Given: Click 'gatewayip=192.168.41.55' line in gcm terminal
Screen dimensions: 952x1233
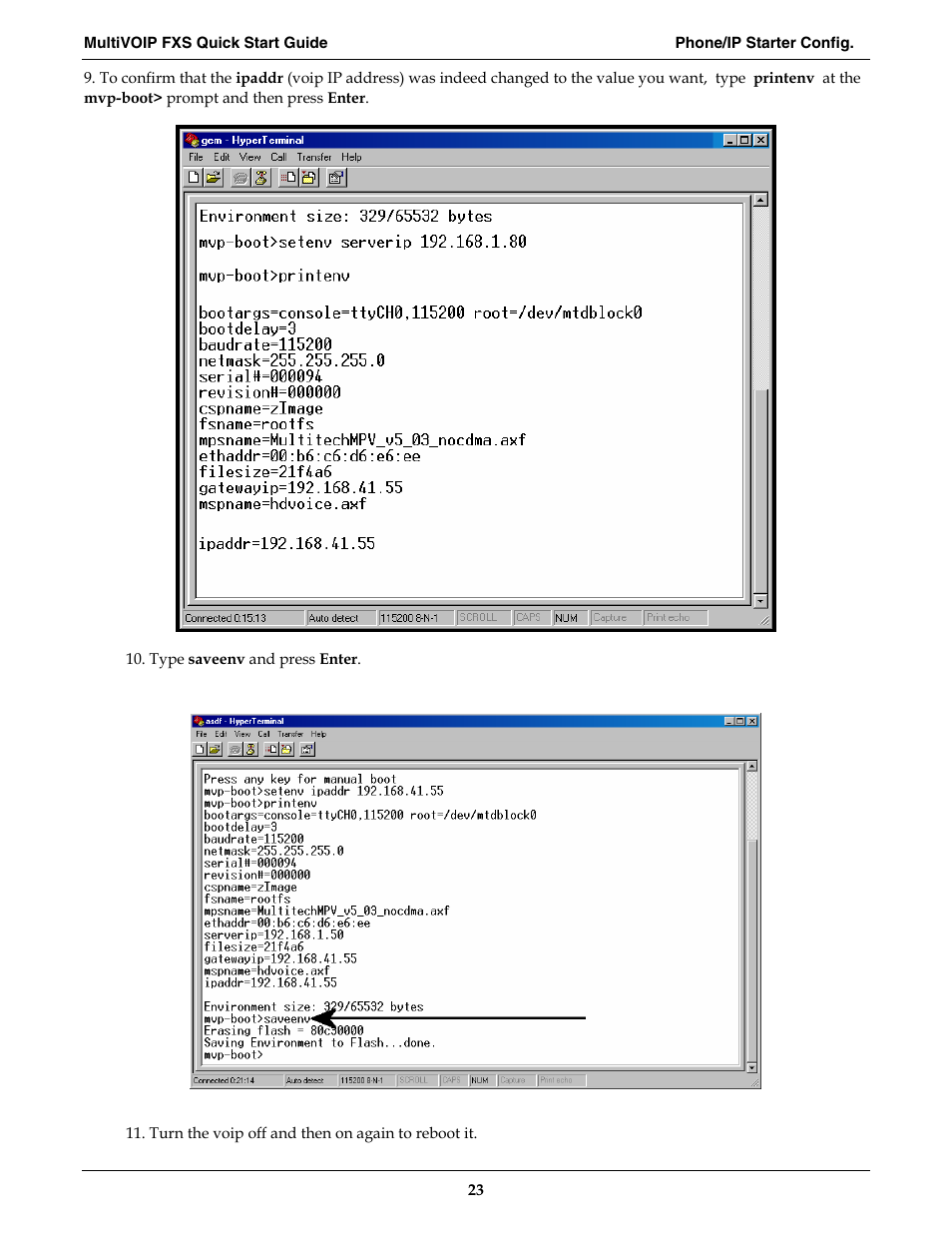Looking at the screenshot, I should 301,488.
